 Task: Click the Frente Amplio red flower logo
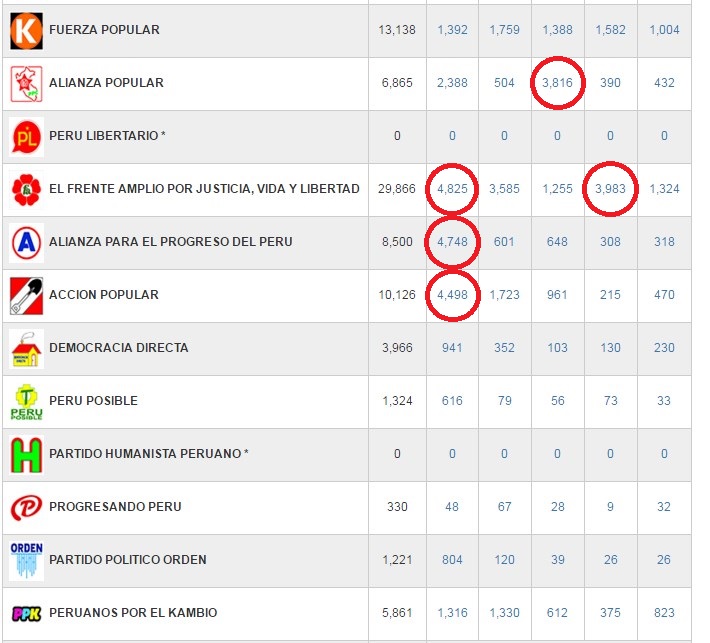pos(26,189)
